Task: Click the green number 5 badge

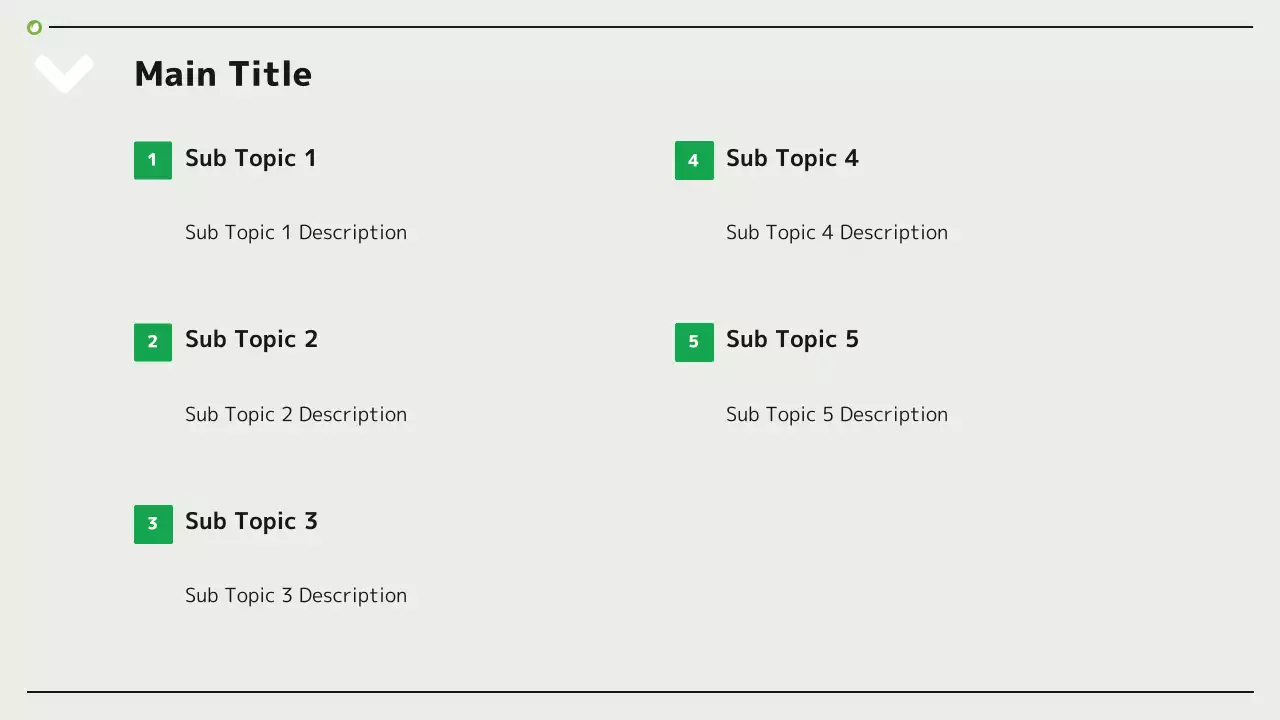Action: (x=694, y=342)
